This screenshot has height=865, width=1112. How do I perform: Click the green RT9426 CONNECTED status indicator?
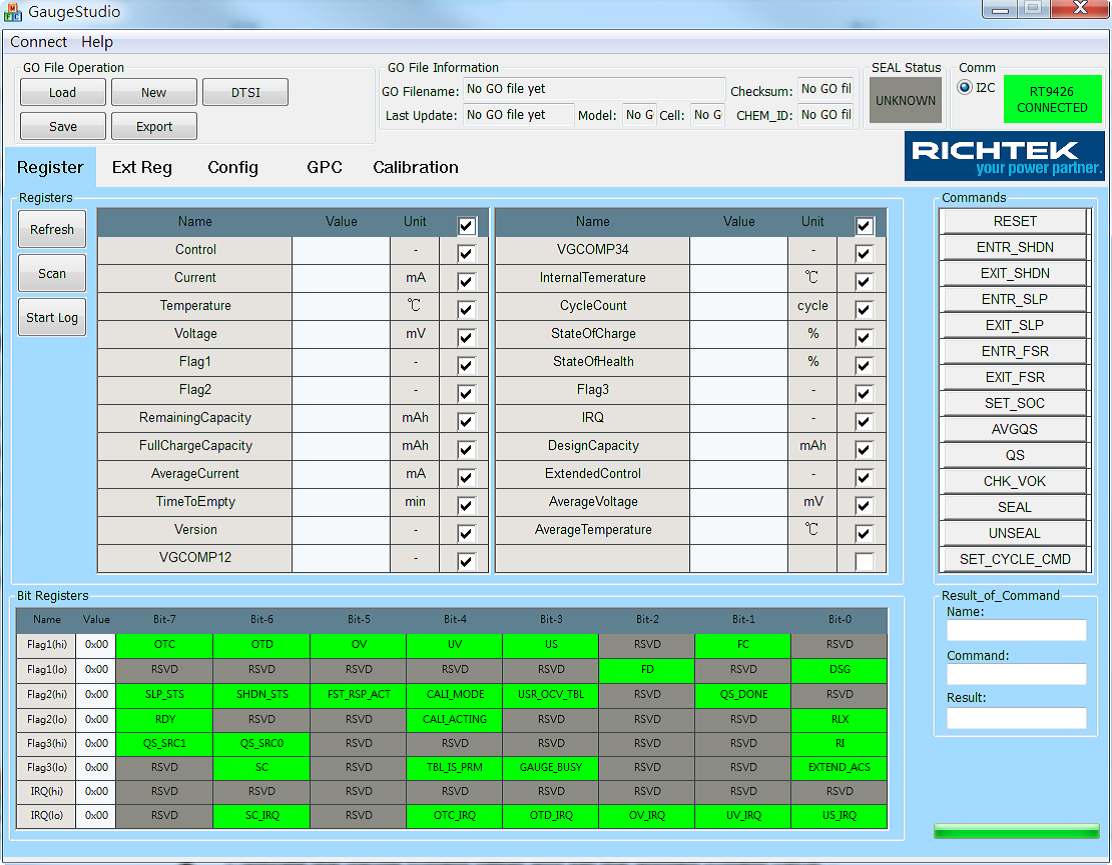point(1052,100)
